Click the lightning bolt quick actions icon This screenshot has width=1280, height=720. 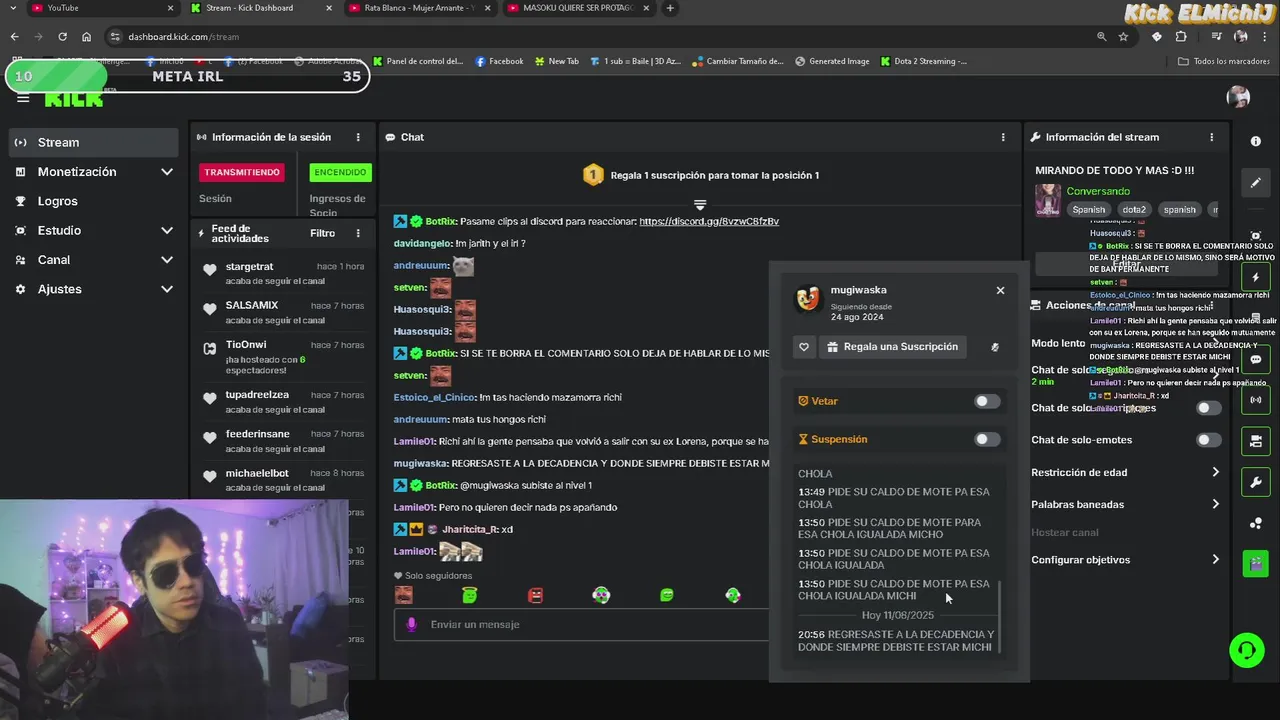pyautogui.click(x=1256, y=277)
